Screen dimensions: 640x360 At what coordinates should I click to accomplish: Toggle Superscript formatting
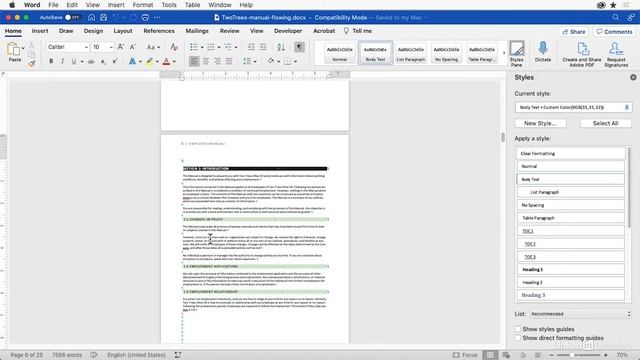tap(115, 61)
